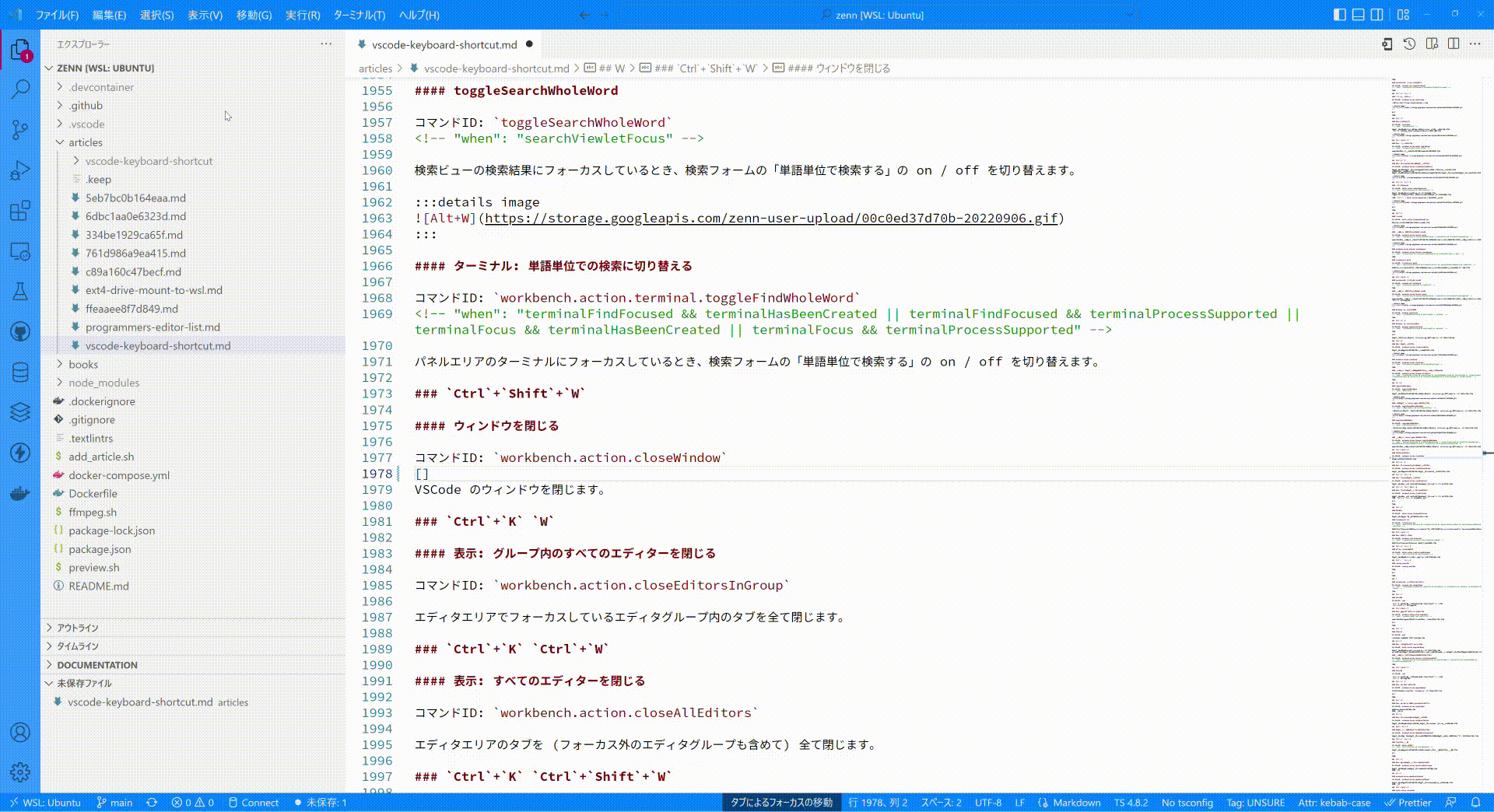The width and height of the screenshot is (1494, 812).
Task: Open the database cylinder view in activity bar
Action: click(x=20, y=373)
